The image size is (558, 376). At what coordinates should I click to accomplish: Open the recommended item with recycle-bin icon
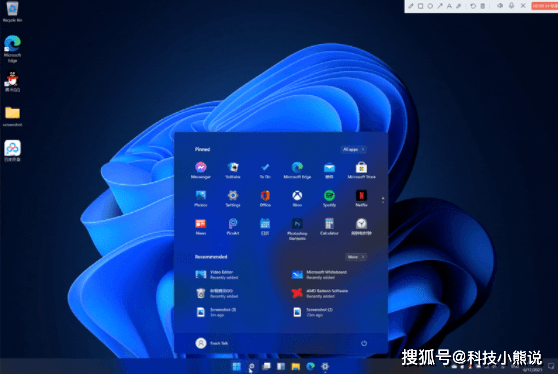(217, 293)
